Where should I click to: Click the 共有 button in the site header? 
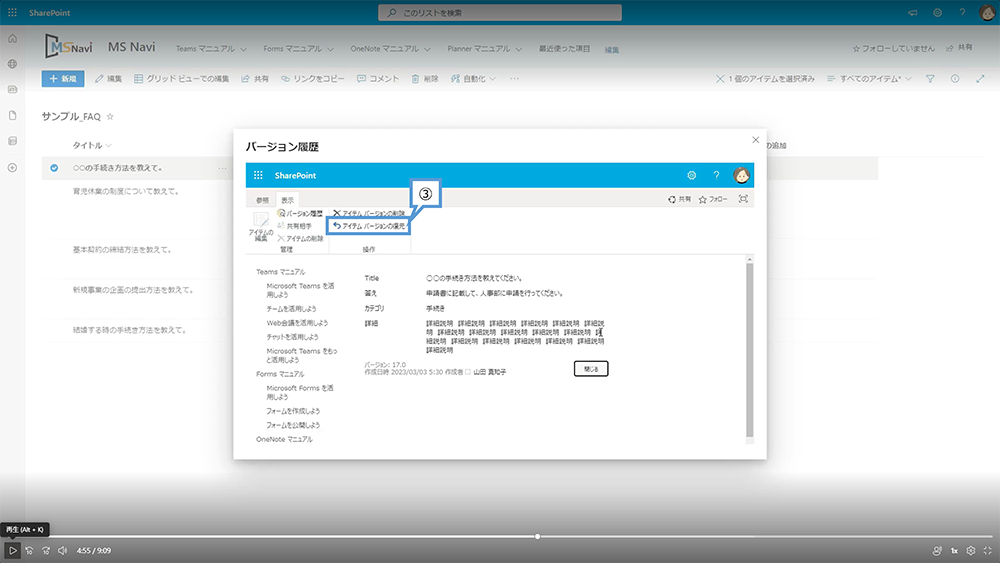coord(959,48)
